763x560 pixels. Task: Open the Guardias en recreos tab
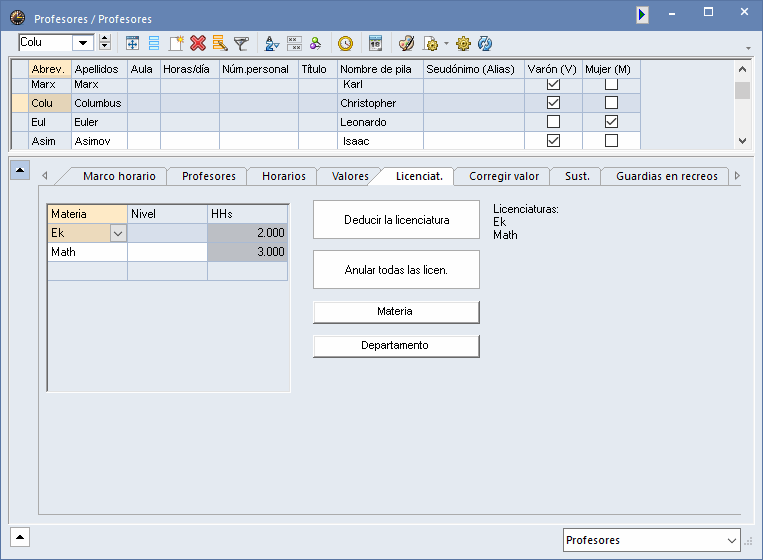point(667,176)
